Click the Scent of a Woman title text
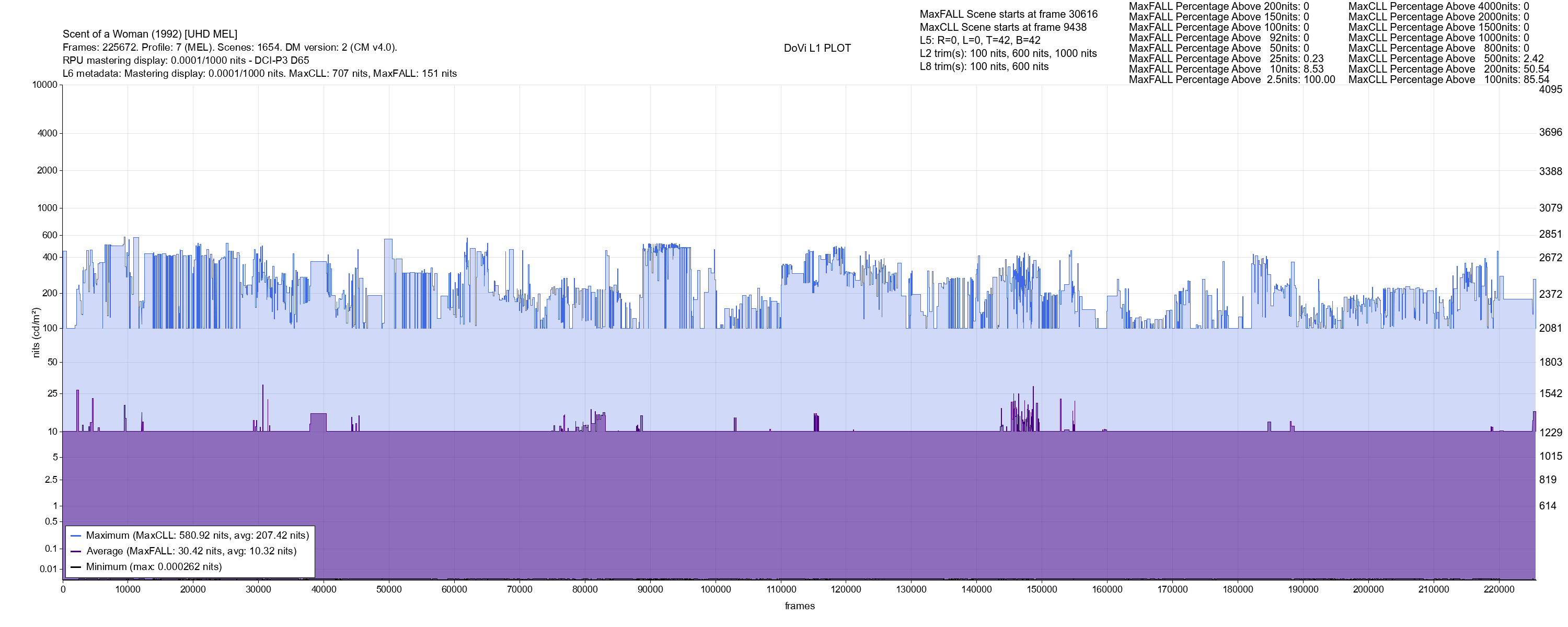The width and height of the screenshot is (1568, 627). tap(149, 34)
